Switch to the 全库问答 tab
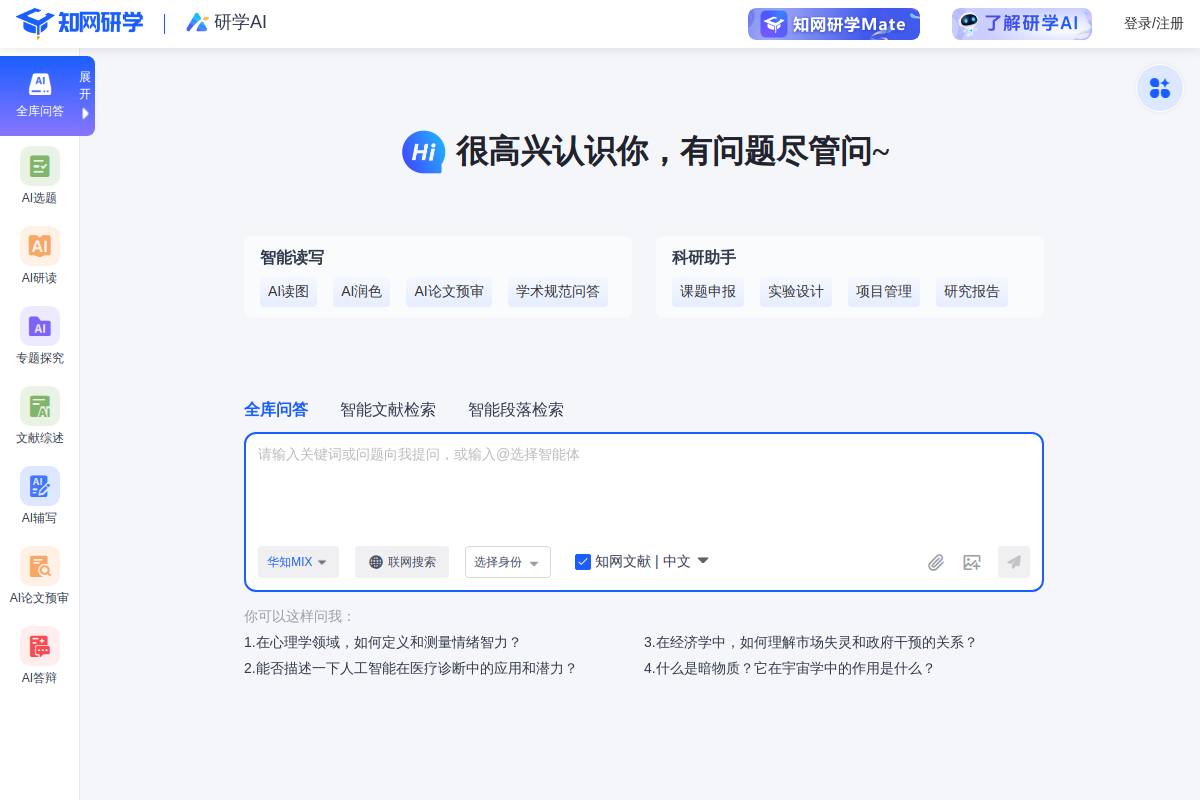 (276, 409)
